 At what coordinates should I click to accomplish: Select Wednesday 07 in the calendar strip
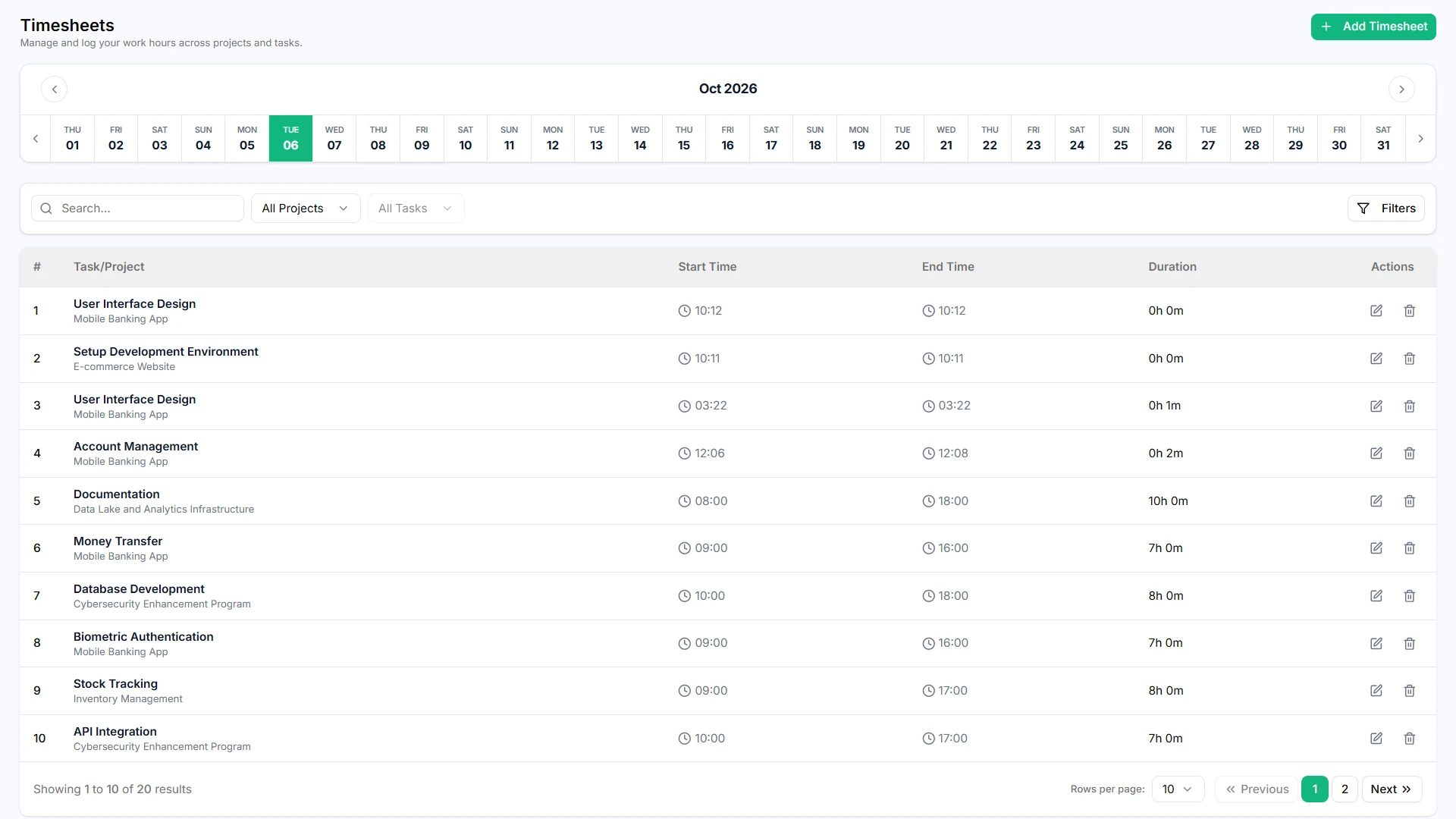coord(334,138)
